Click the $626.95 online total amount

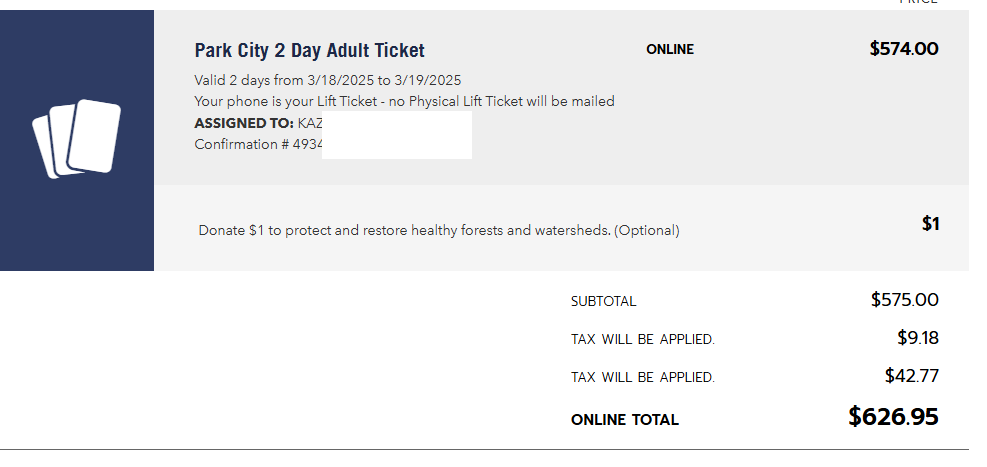click(893, 417)
